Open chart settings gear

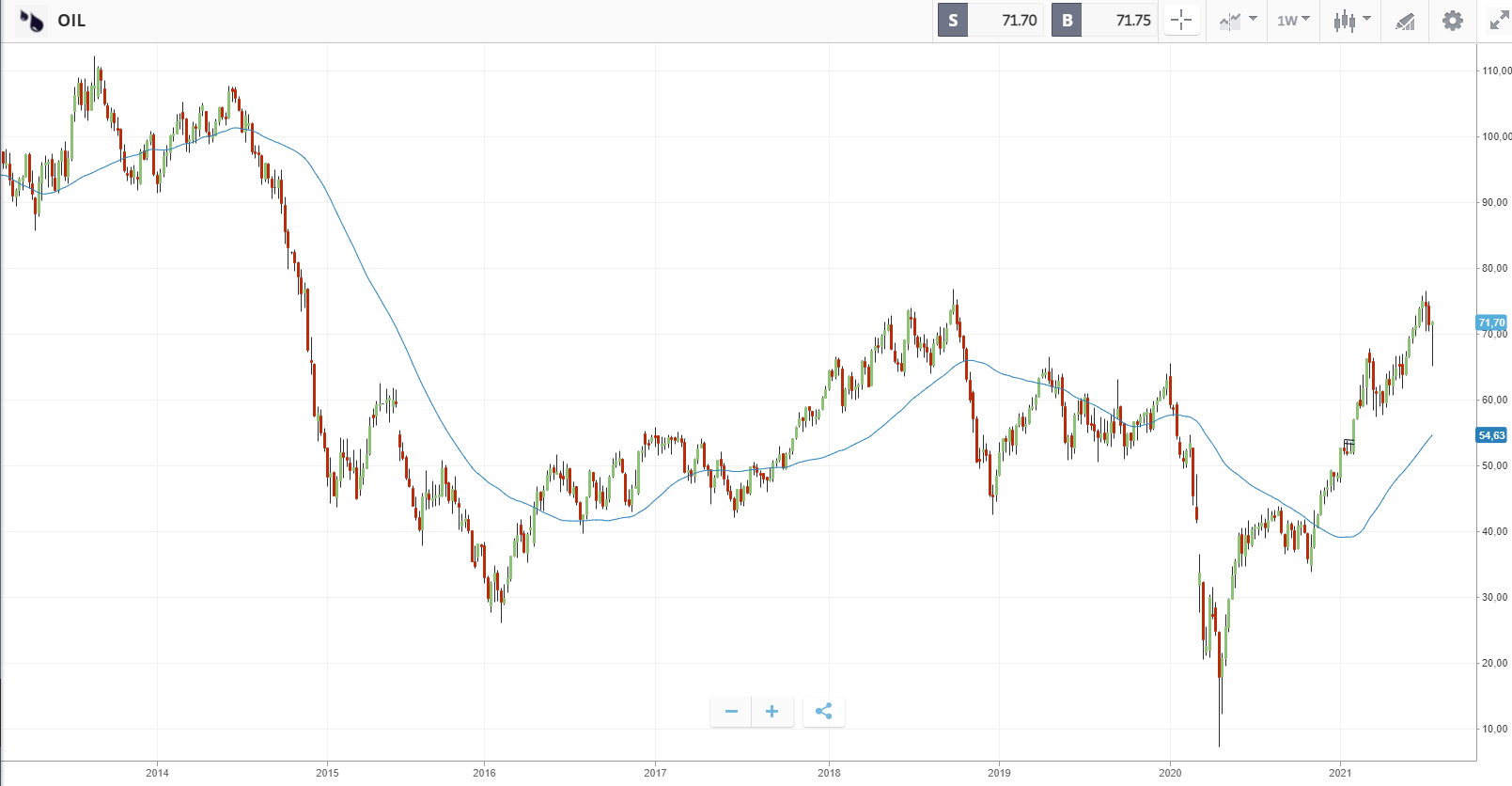point(1453,21)
